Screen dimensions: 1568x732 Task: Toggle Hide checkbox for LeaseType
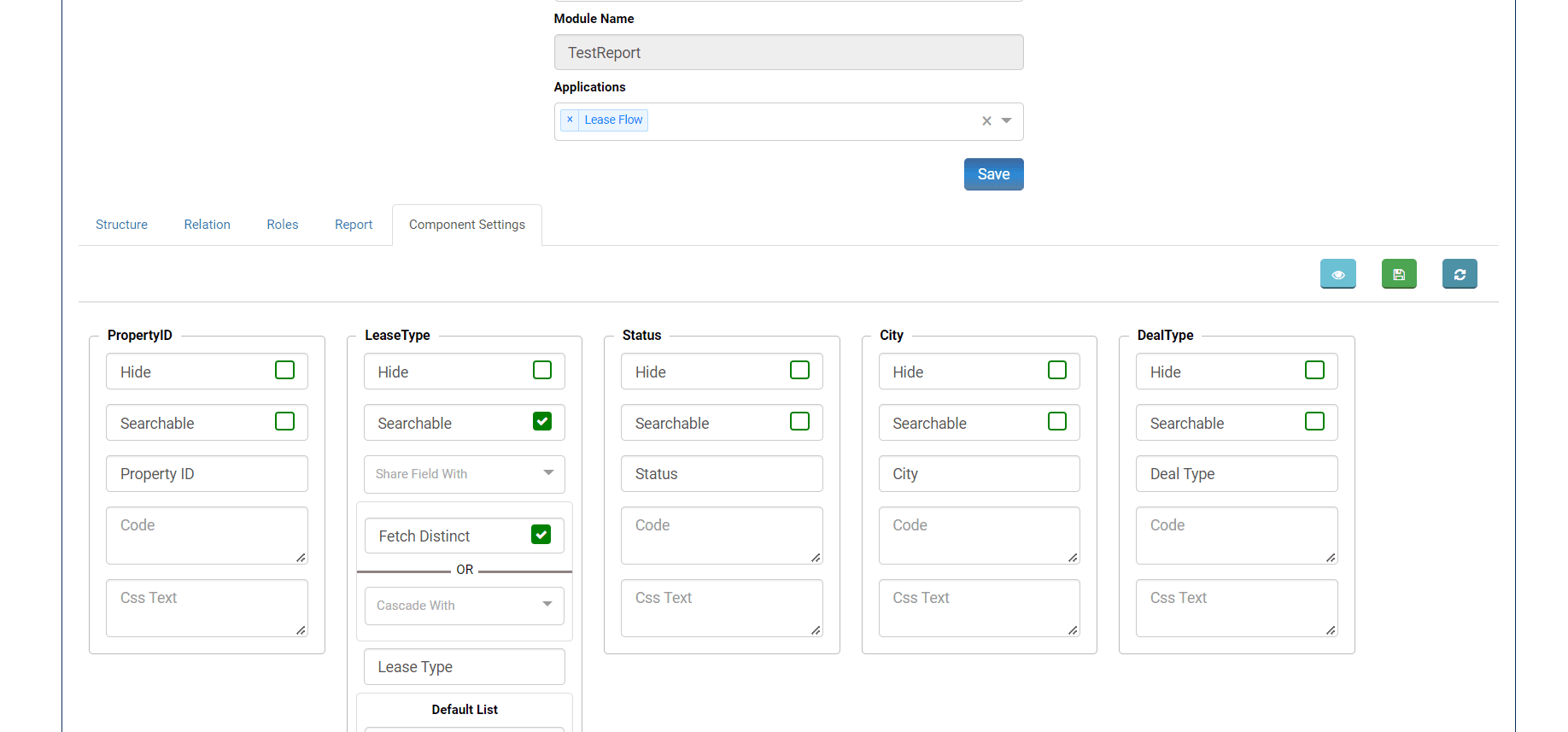click(542, 370)
